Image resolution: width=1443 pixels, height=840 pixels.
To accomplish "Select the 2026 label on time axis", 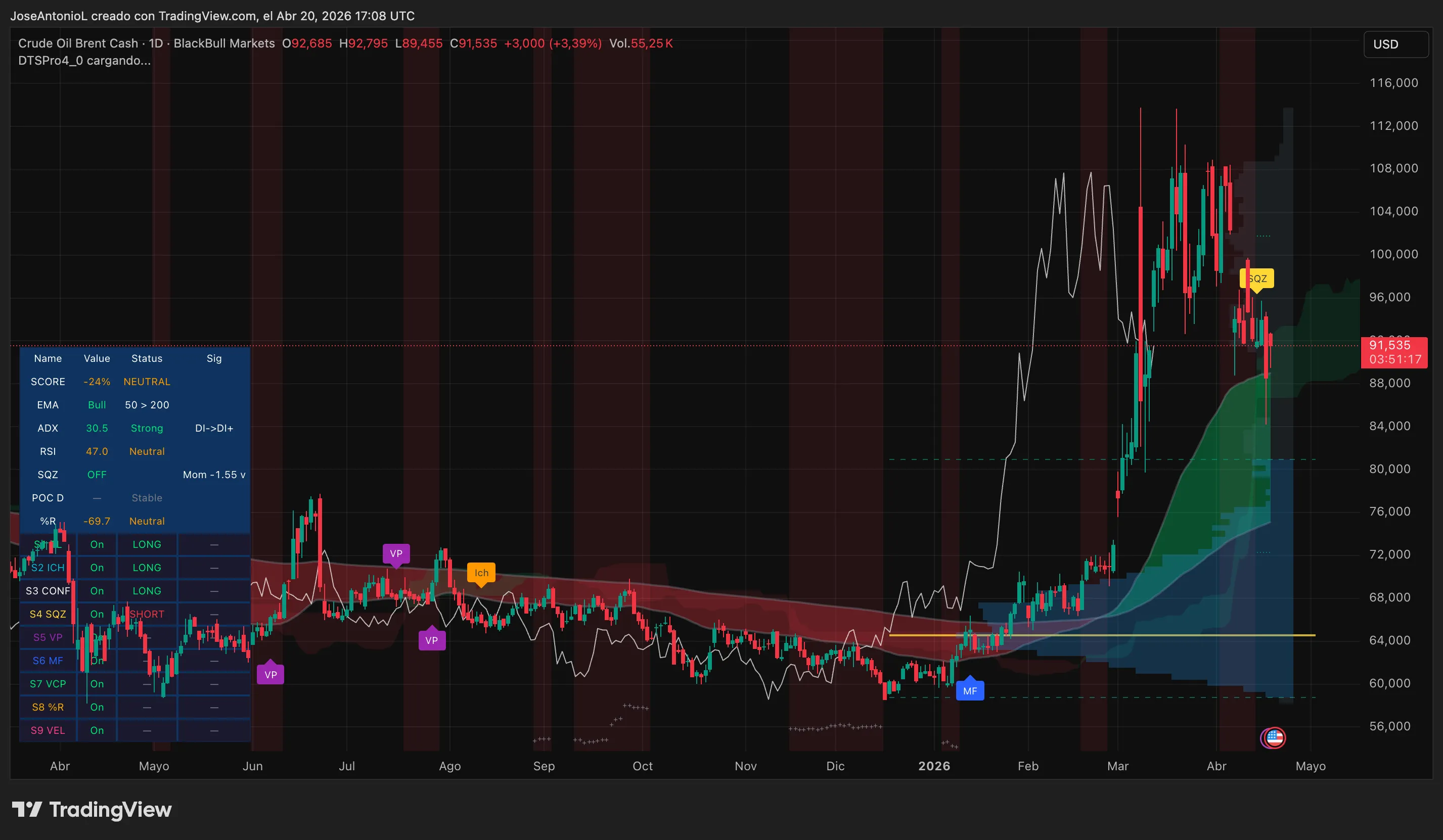I will (x=934, y=766).
